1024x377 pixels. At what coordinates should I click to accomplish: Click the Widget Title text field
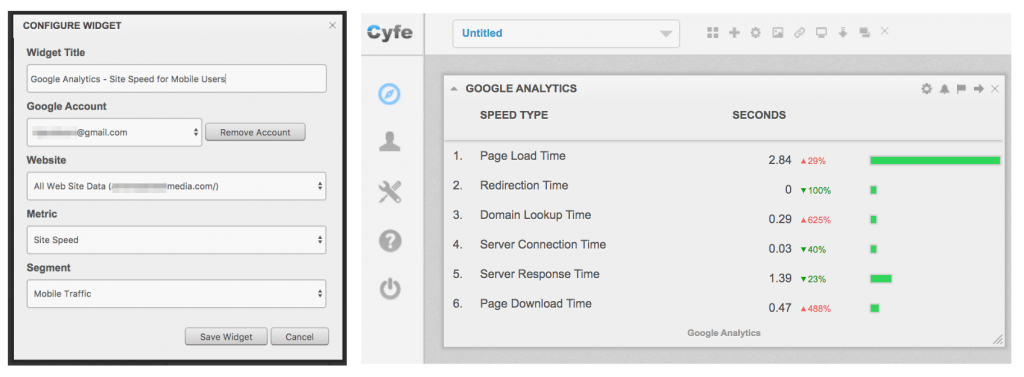(176, 78)
